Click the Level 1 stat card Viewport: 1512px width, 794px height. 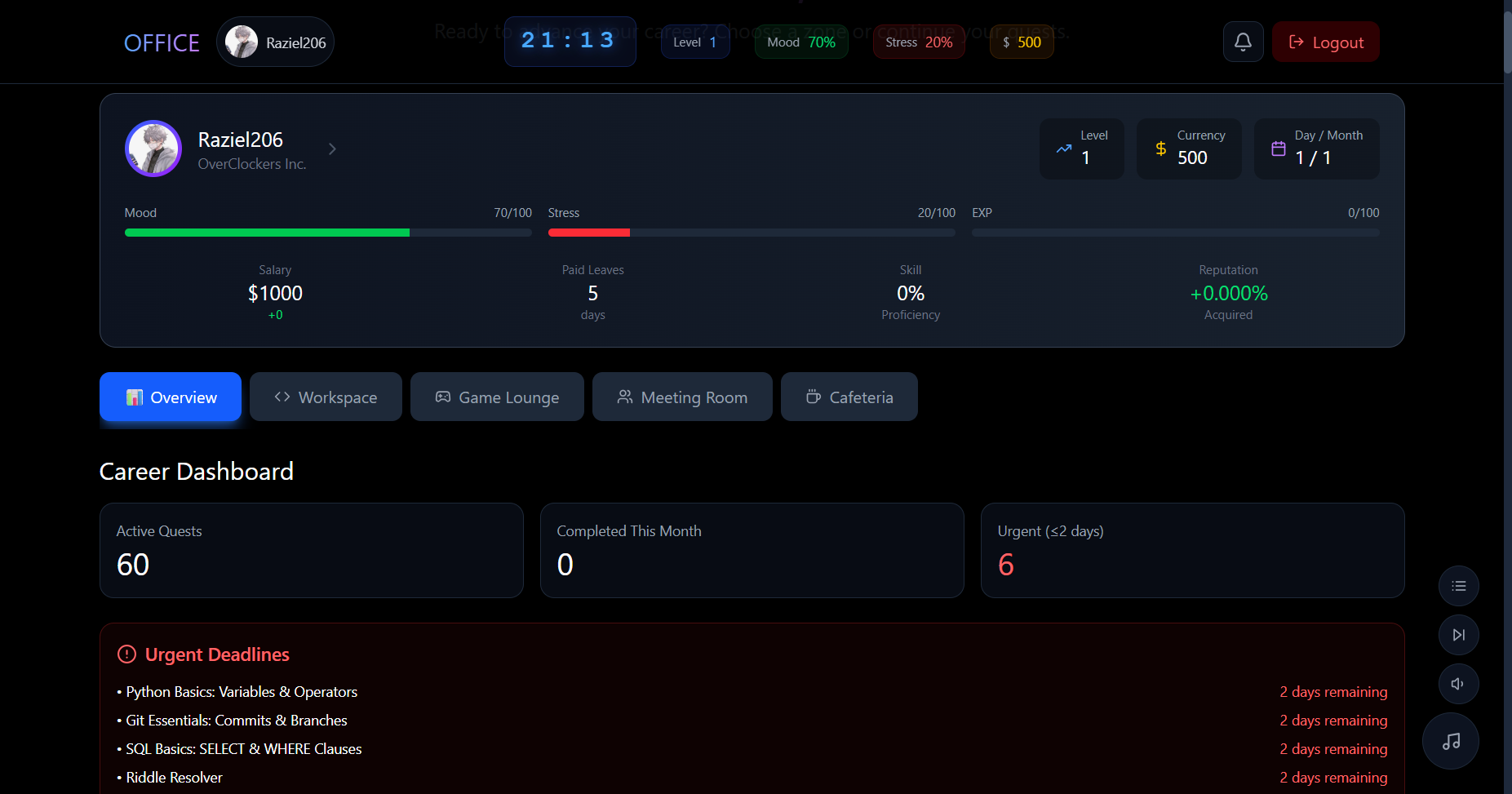(1082, 149)
